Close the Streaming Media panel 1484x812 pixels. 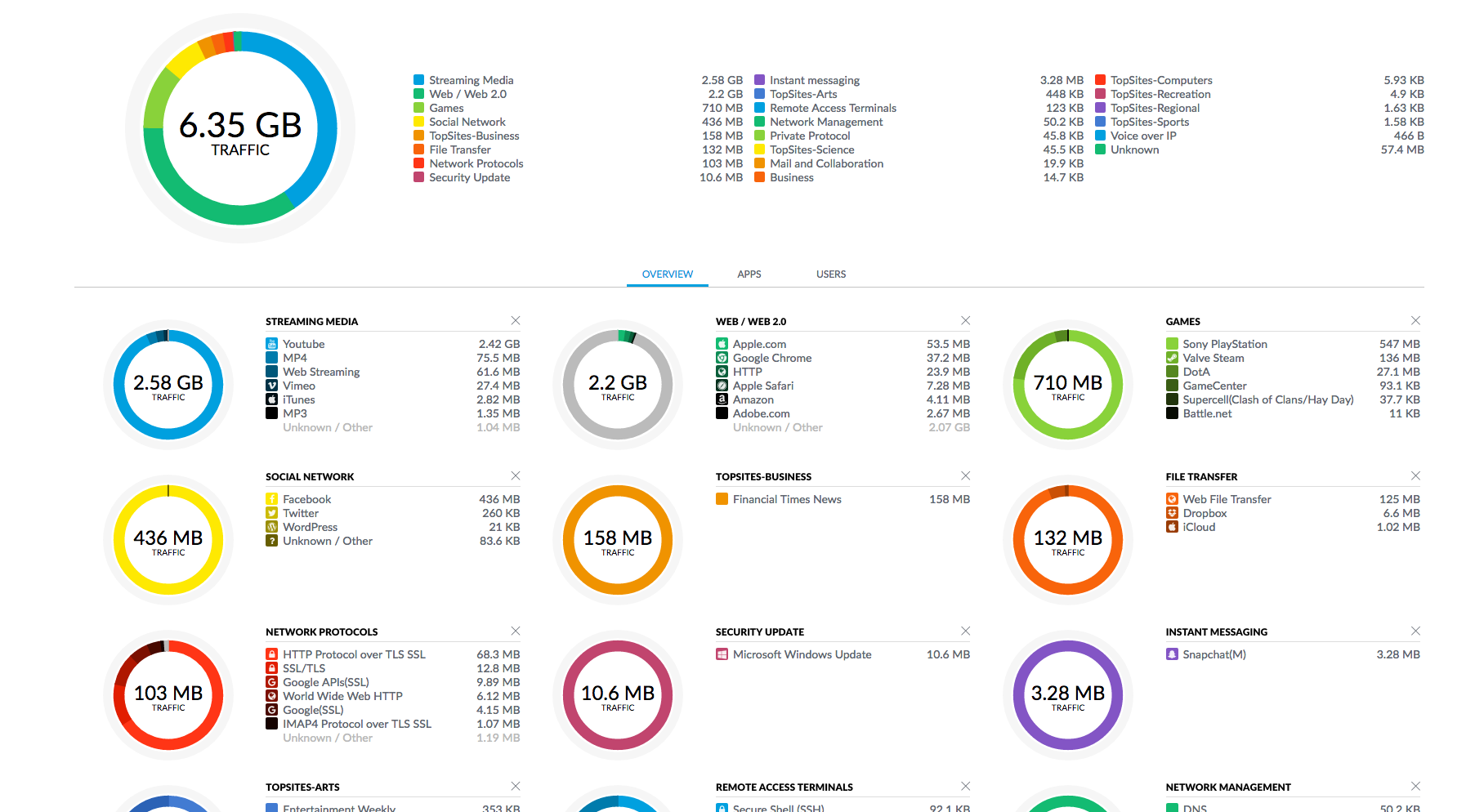click(516, 320)
